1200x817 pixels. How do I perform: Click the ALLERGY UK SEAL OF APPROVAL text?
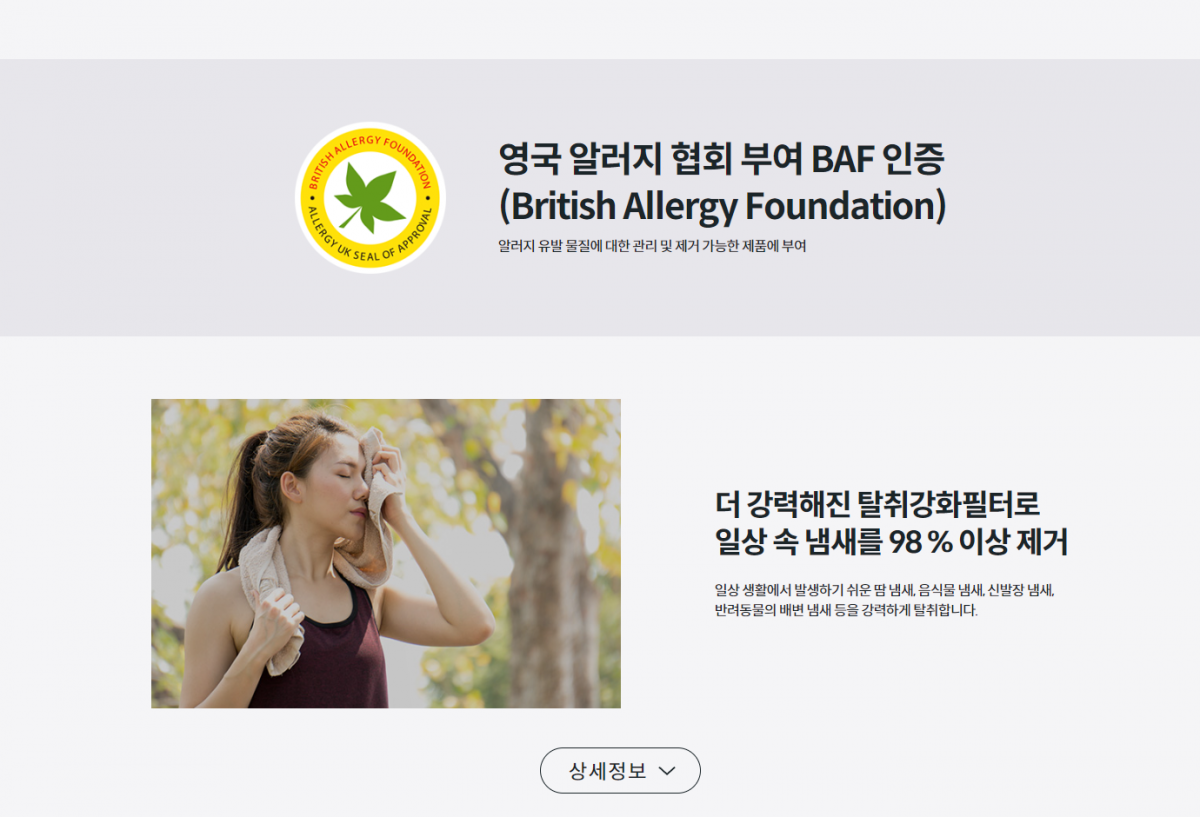click(369, 240)
